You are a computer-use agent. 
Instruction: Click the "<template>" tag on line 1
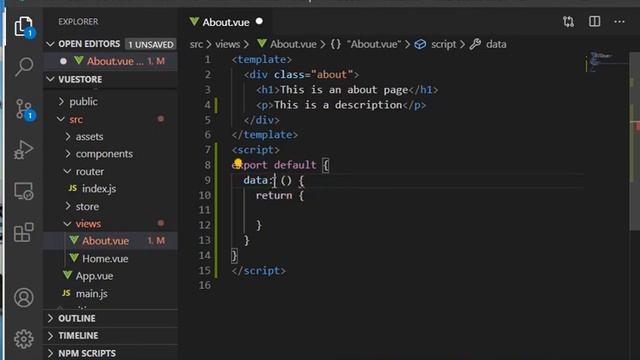coord(262,60)
